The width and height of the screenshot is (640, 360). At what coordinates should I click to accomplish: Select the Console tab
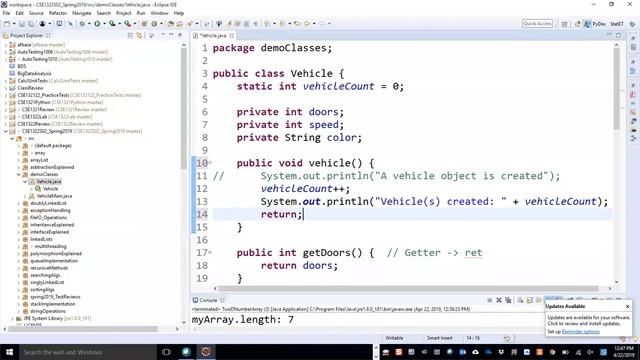pos(209,300)
